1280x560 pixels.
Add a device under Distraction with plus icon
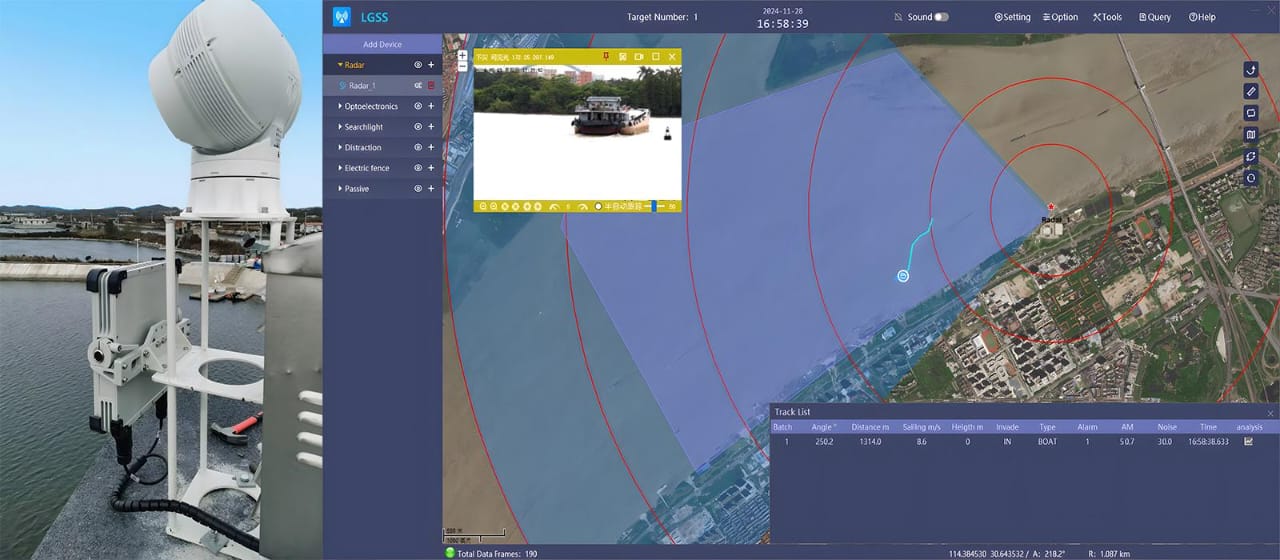coord(431,147)
